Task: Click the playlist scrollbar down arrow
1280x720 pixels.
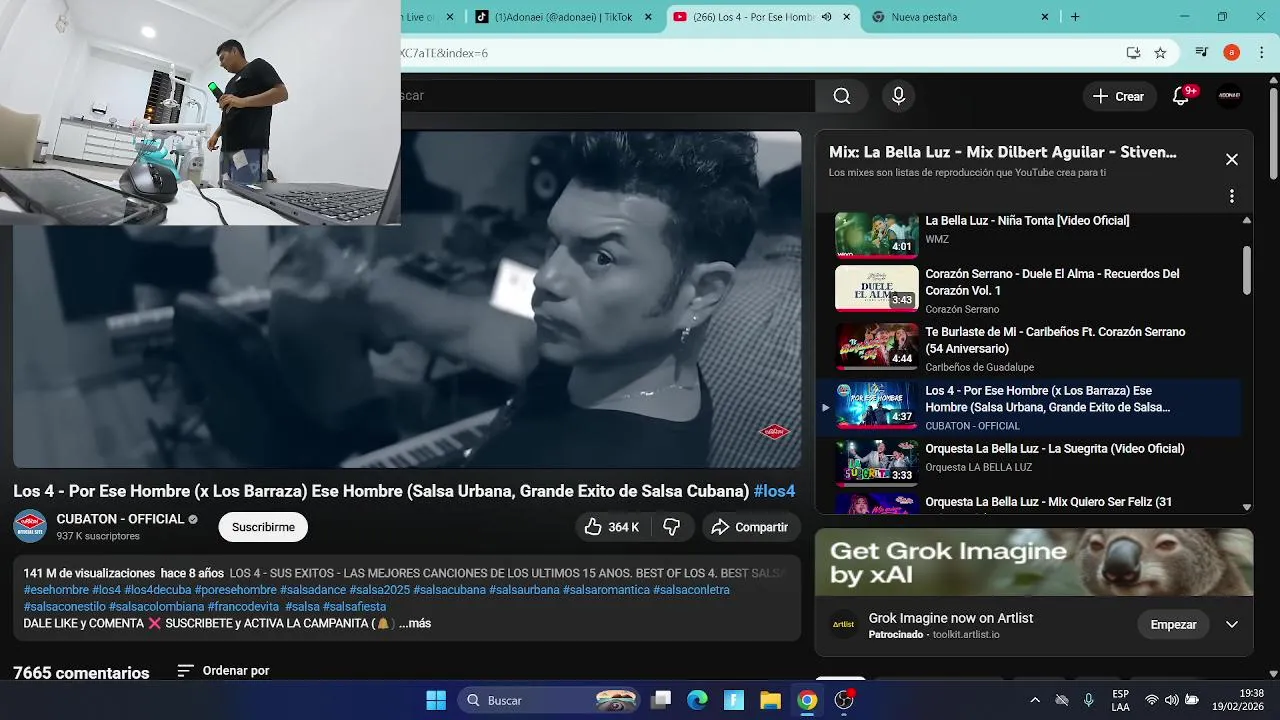Action: 1246,507
